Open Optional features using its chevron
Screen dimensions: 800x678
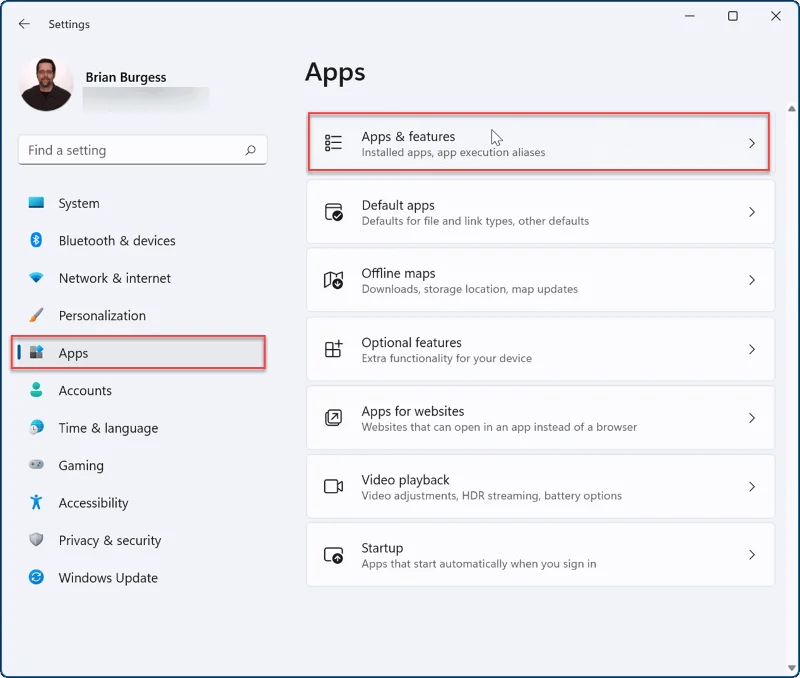tap(752, 349)
